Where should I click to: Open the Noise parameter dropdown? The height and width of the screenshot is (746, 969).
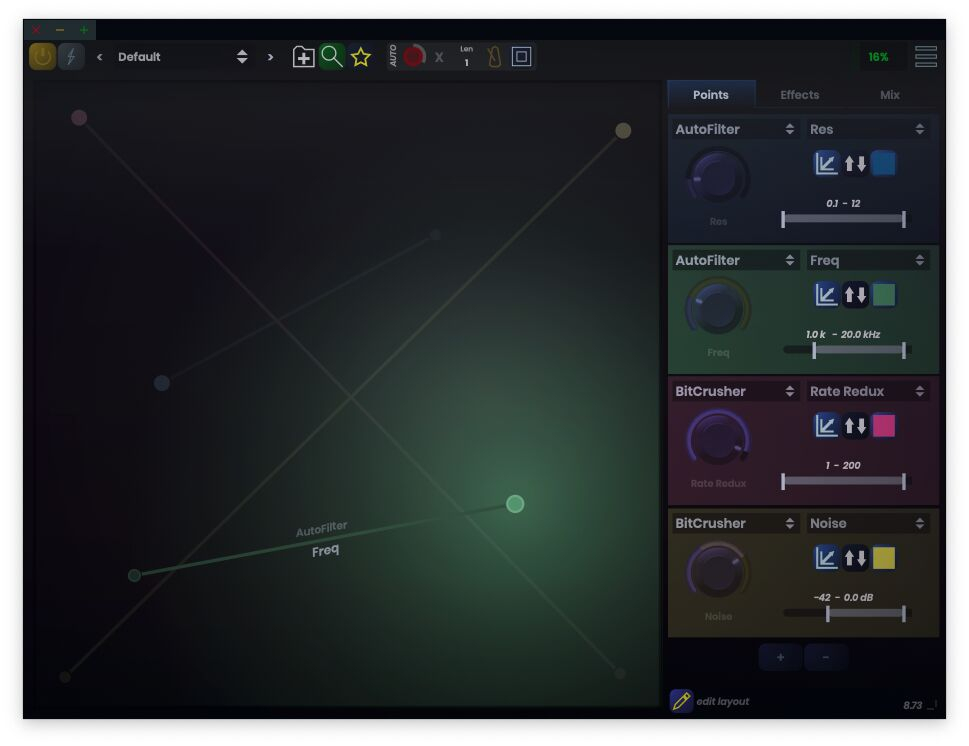(867, 523)
